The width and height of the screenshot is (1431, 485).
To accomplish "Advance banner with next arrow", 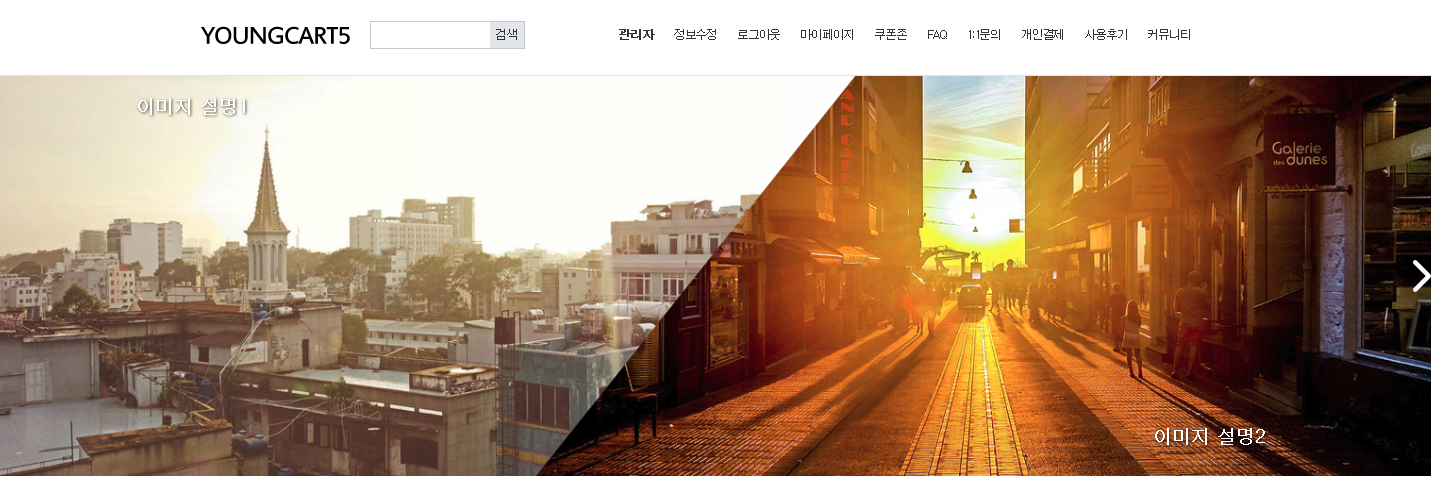I will pos(1419,276).
